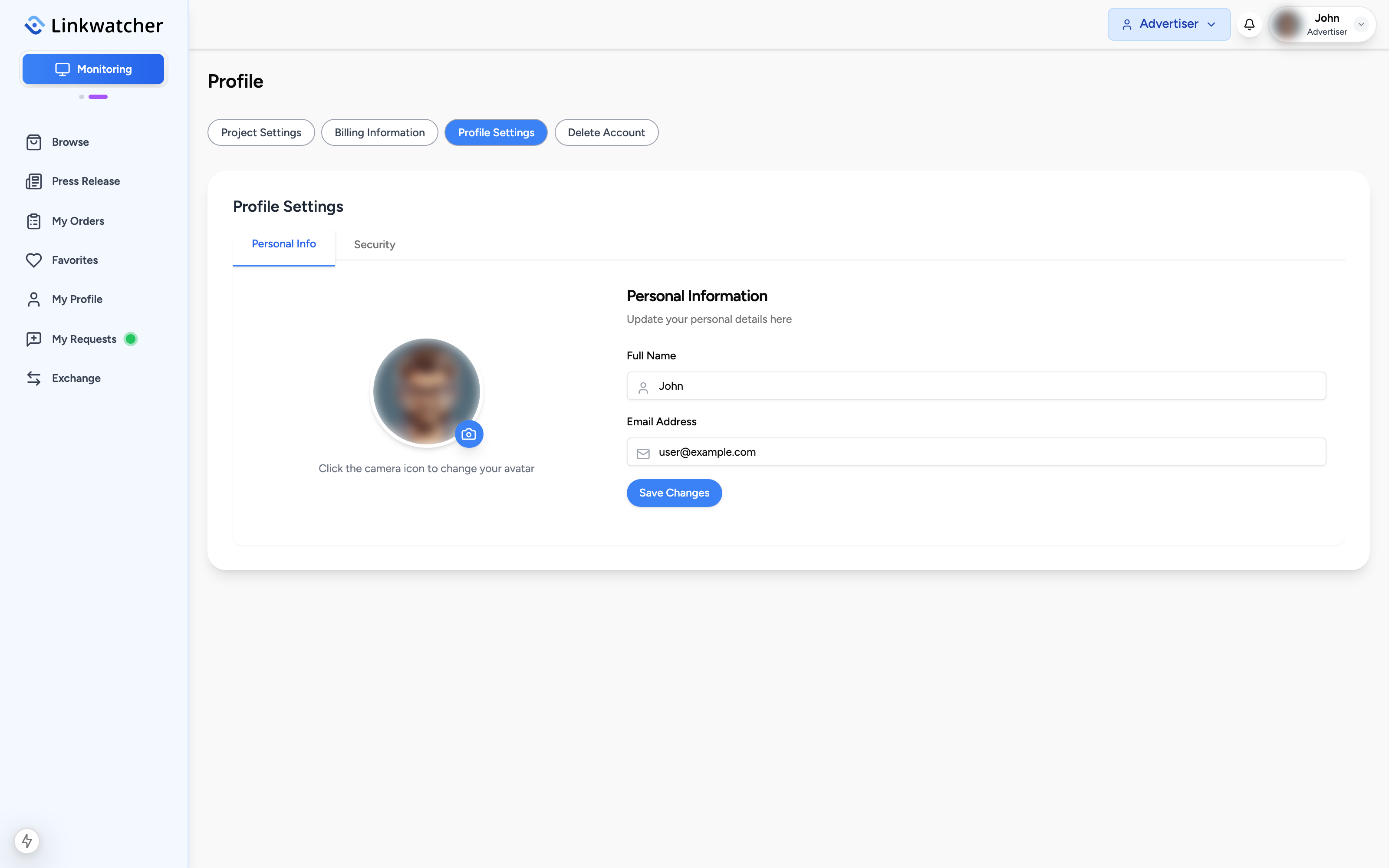Click the 'Personal Information' heading
1389x868 pixels.
pos(697,296)
